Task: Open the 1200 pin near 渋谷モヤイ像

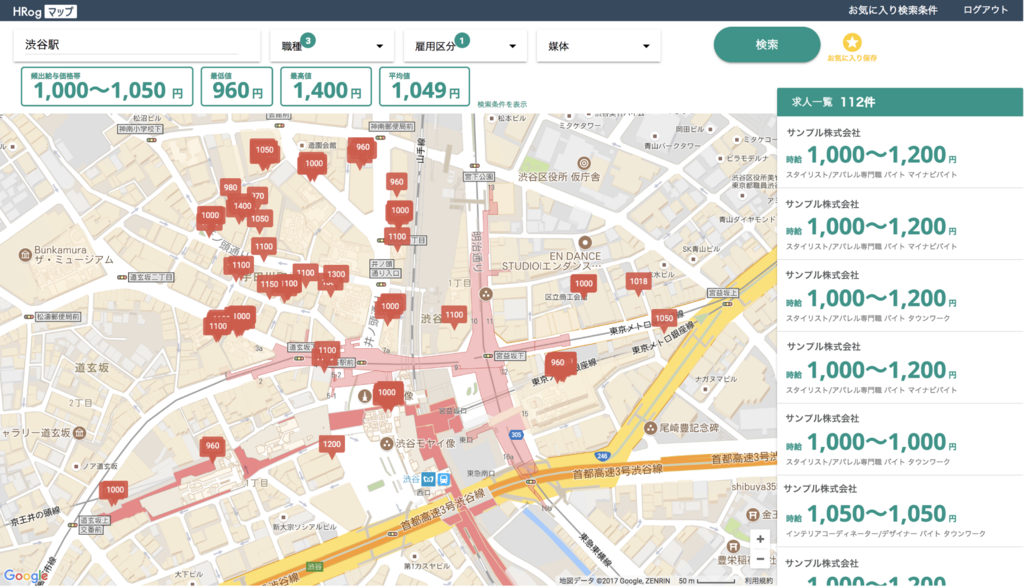Action: [331, 445]
